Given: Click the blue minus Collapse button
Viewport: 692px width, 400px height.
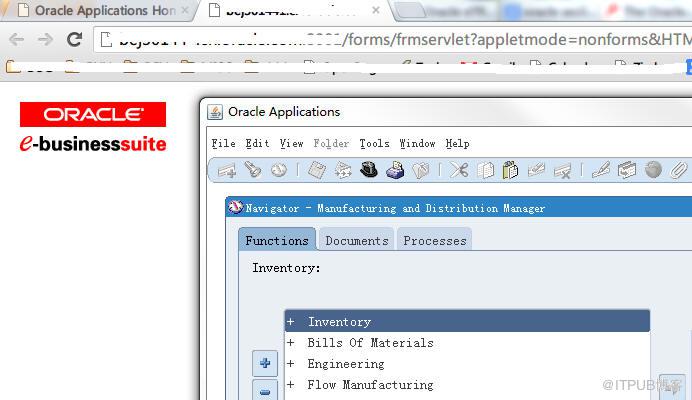Looking at the screenshot, I should (265, 390).
